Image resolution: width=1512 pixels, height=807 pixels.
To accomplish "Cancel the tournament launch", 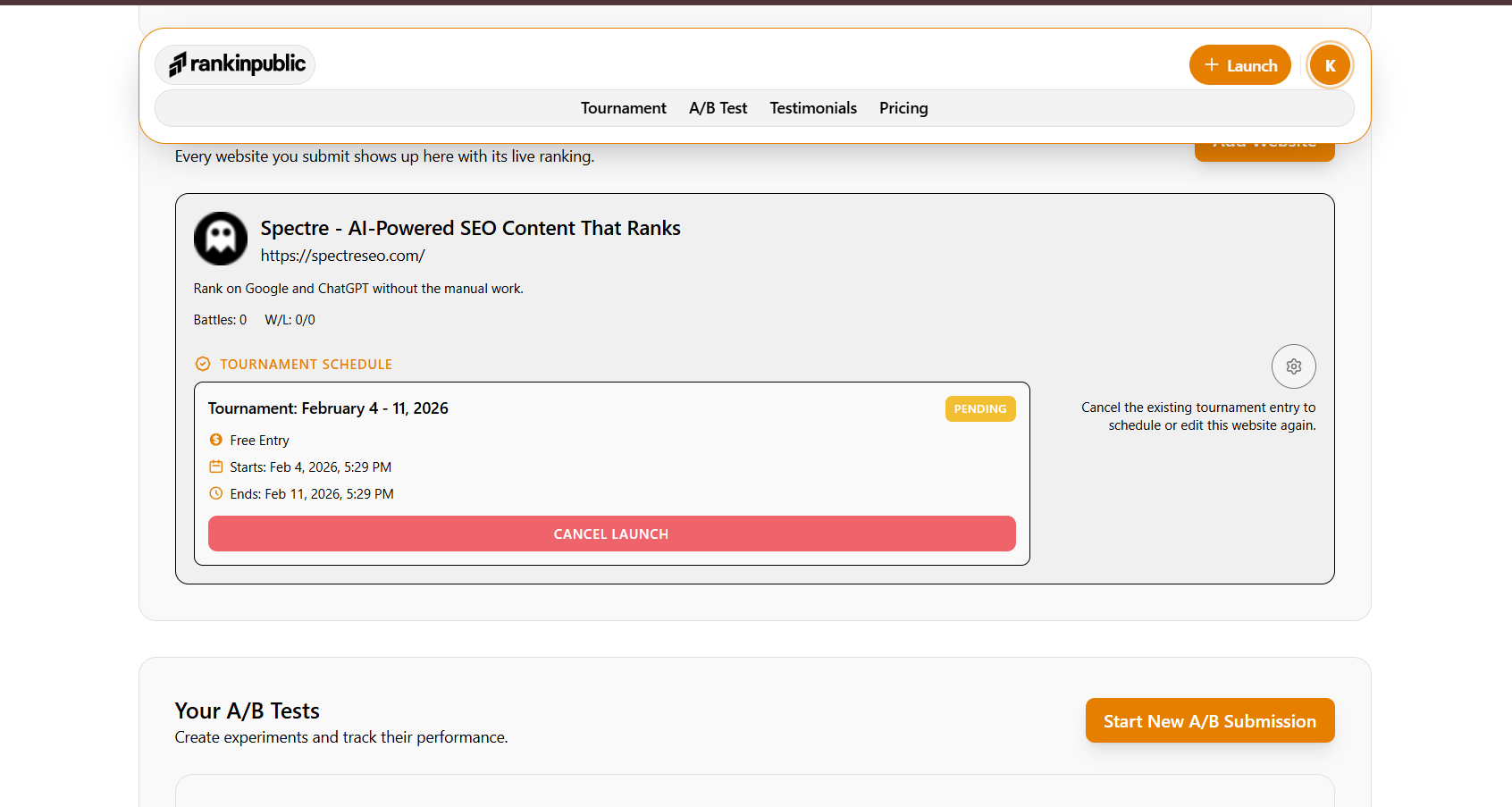I will click(612, 534).
